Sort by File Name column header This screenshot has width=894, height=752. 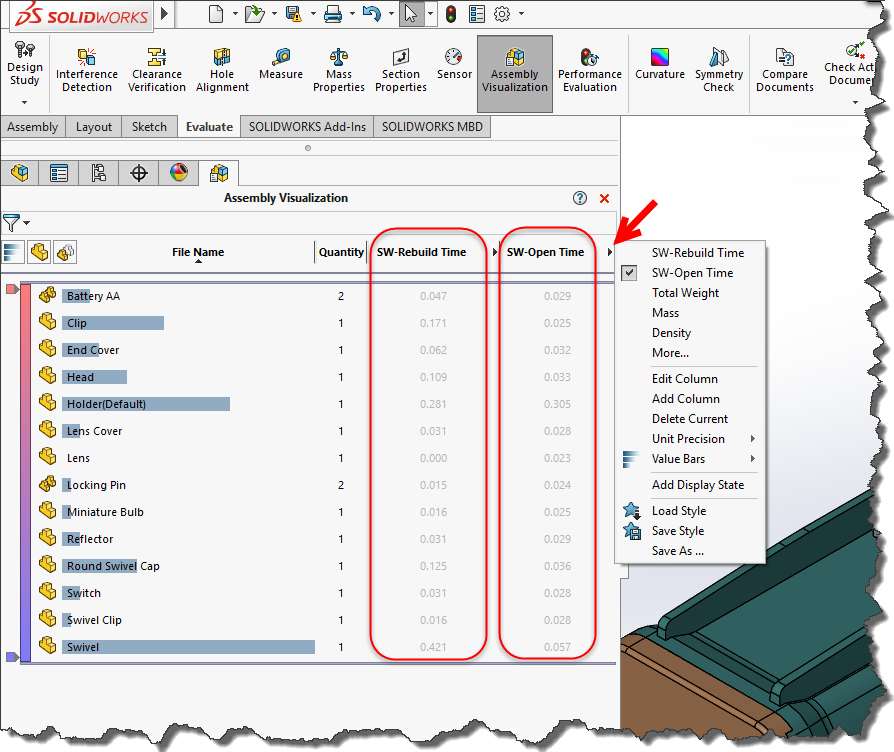click(198, 252)
